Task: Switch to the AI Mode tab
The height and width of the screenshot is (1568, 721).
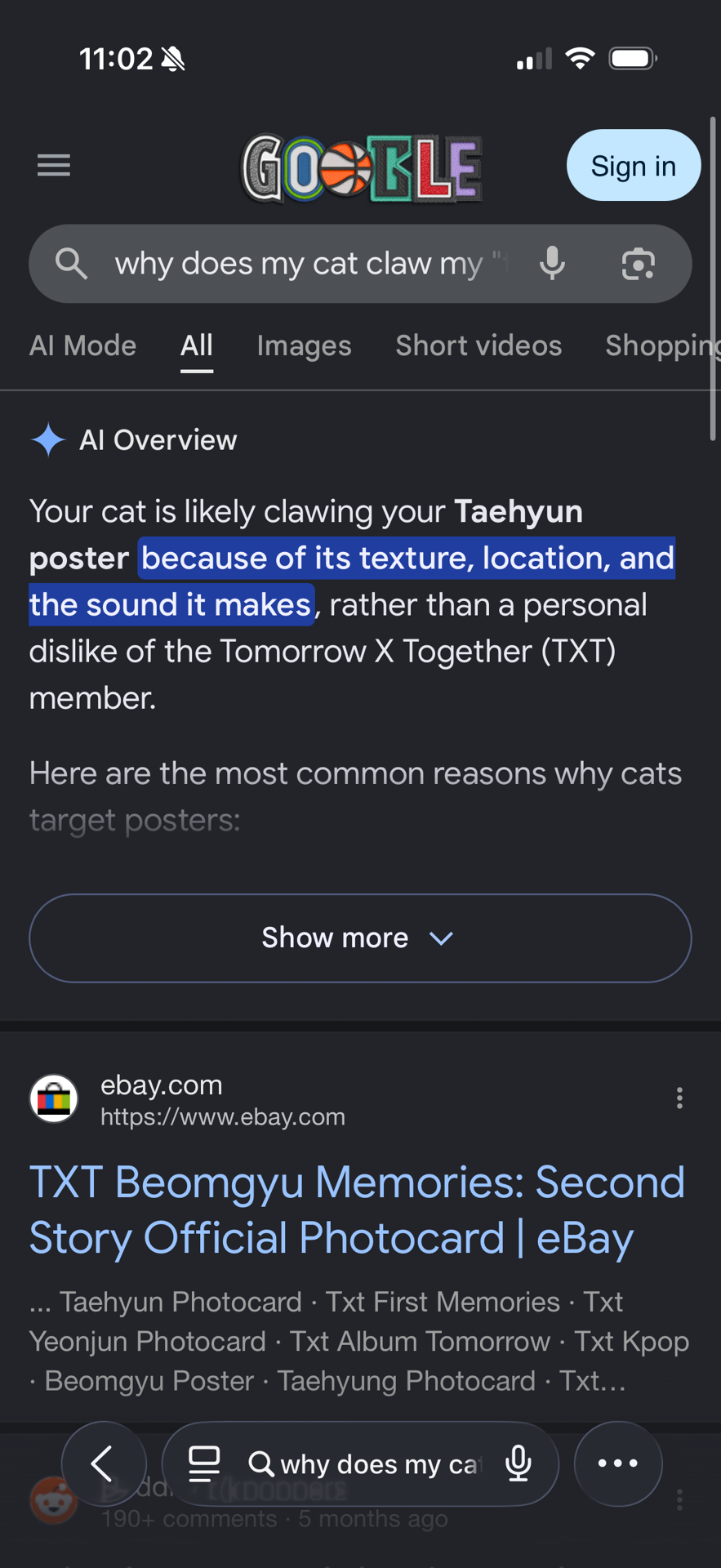Action: click(x=82, y=346)
